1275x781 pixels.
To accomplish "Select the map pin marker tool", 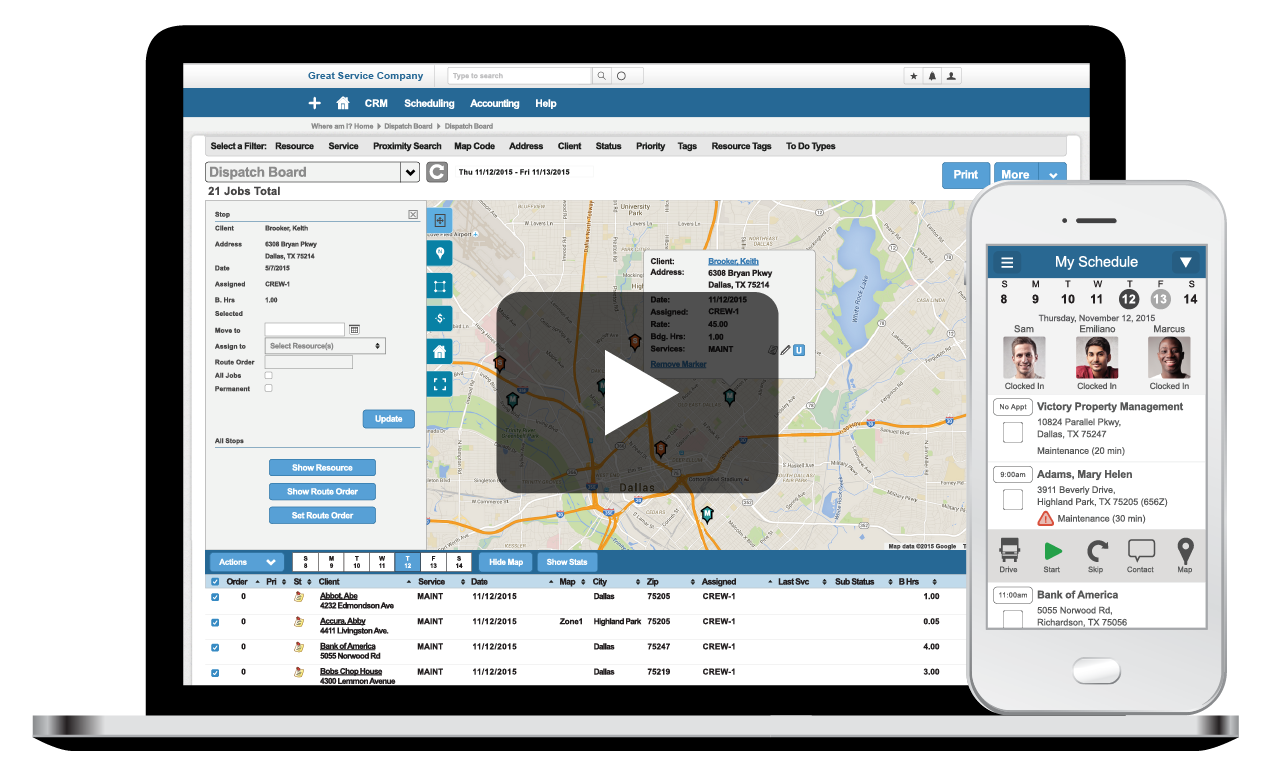I will point(439,253).
